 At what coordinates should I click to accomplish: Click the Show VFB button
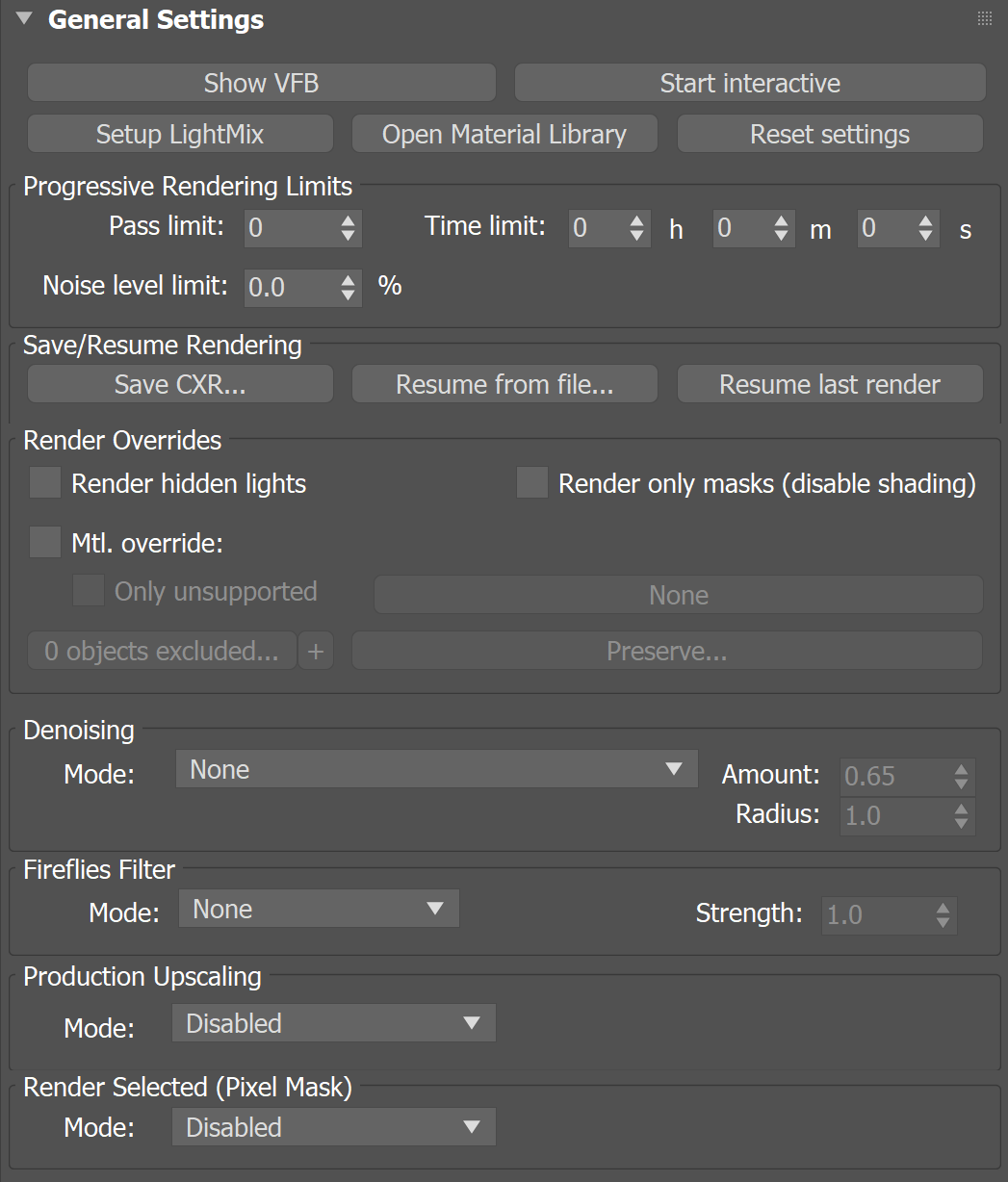(261, 83)
